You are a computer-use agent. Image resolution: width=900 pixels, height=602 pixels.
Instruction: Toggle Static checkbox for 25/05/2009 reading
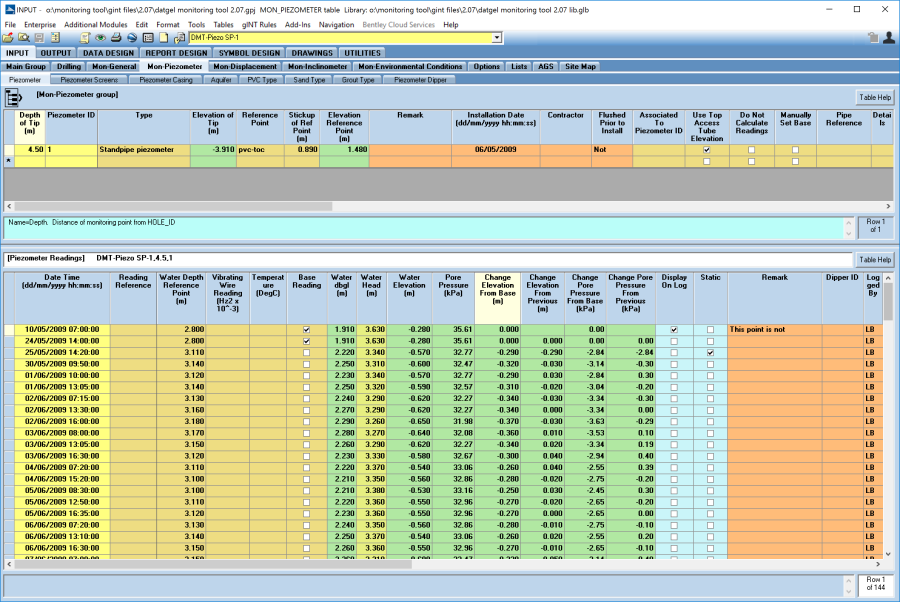tap(711, 353)
